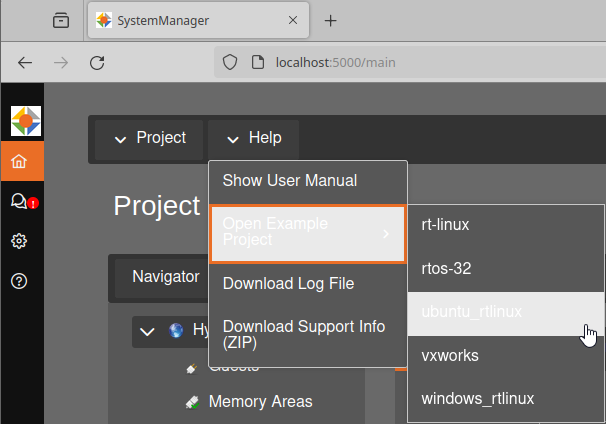The width and height of the screenshot is (606, 424).
Task: Select Memory Areas in the Navigator tree
Action: click(260, 402)
